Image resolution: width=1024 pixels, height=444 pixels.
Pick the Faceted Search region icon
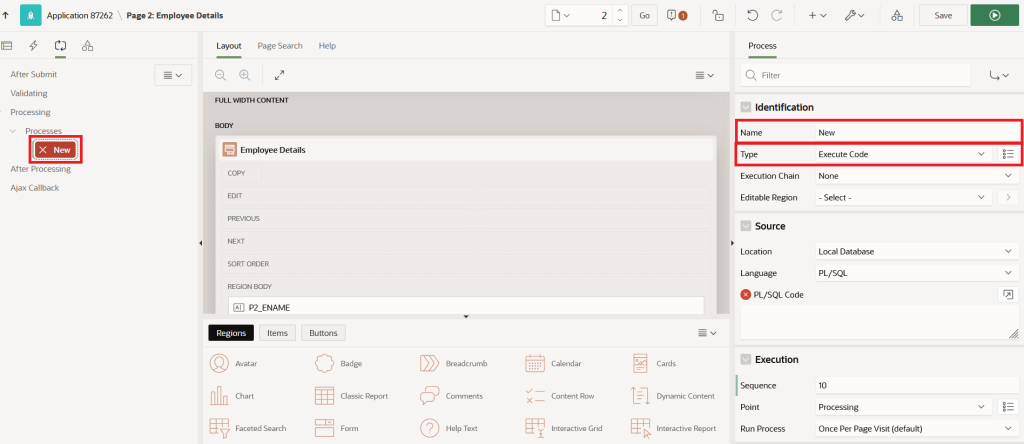219,428
